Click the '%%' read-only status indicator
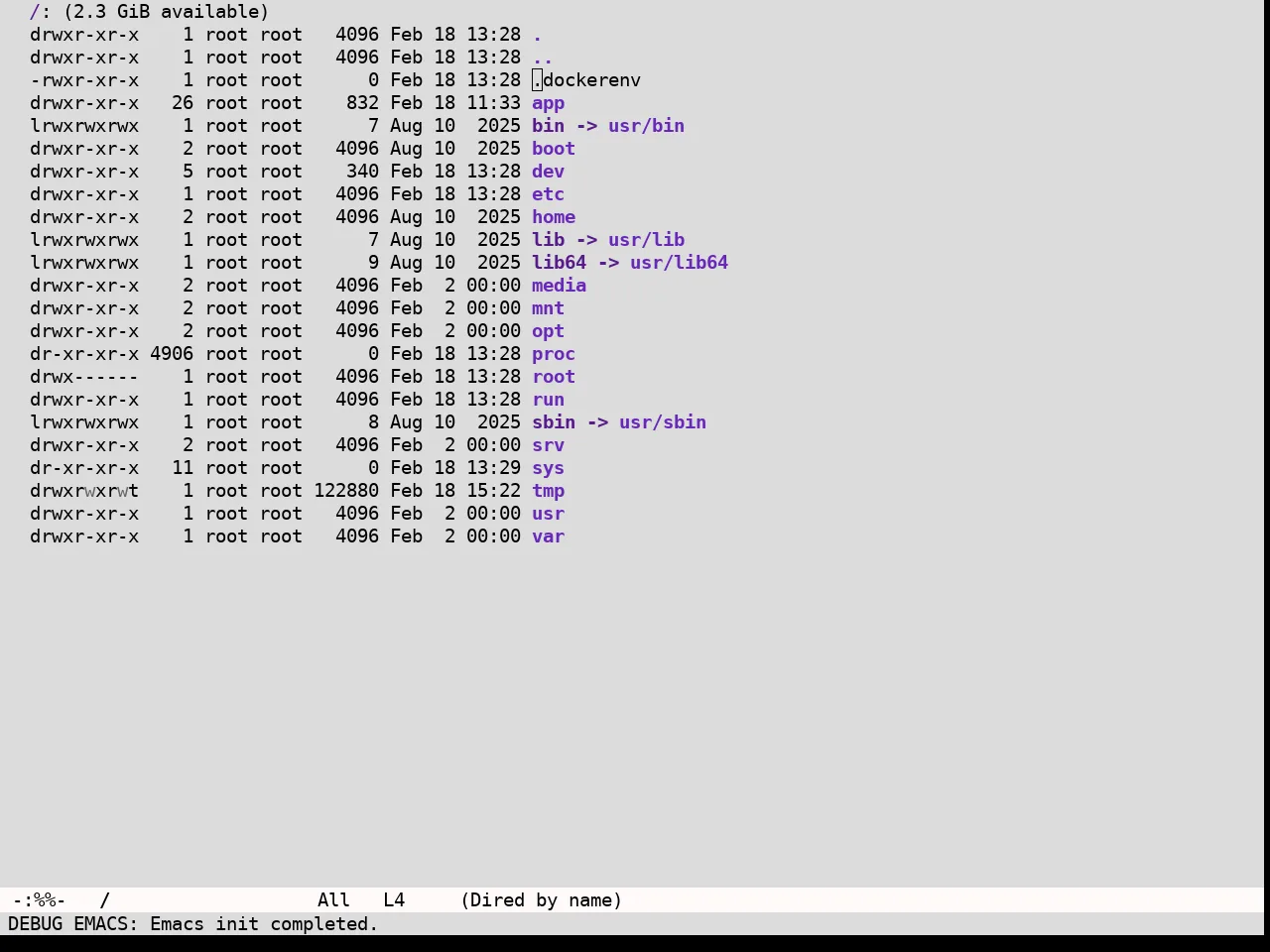This screenshot has height=952, width=1270. [46, 900]
